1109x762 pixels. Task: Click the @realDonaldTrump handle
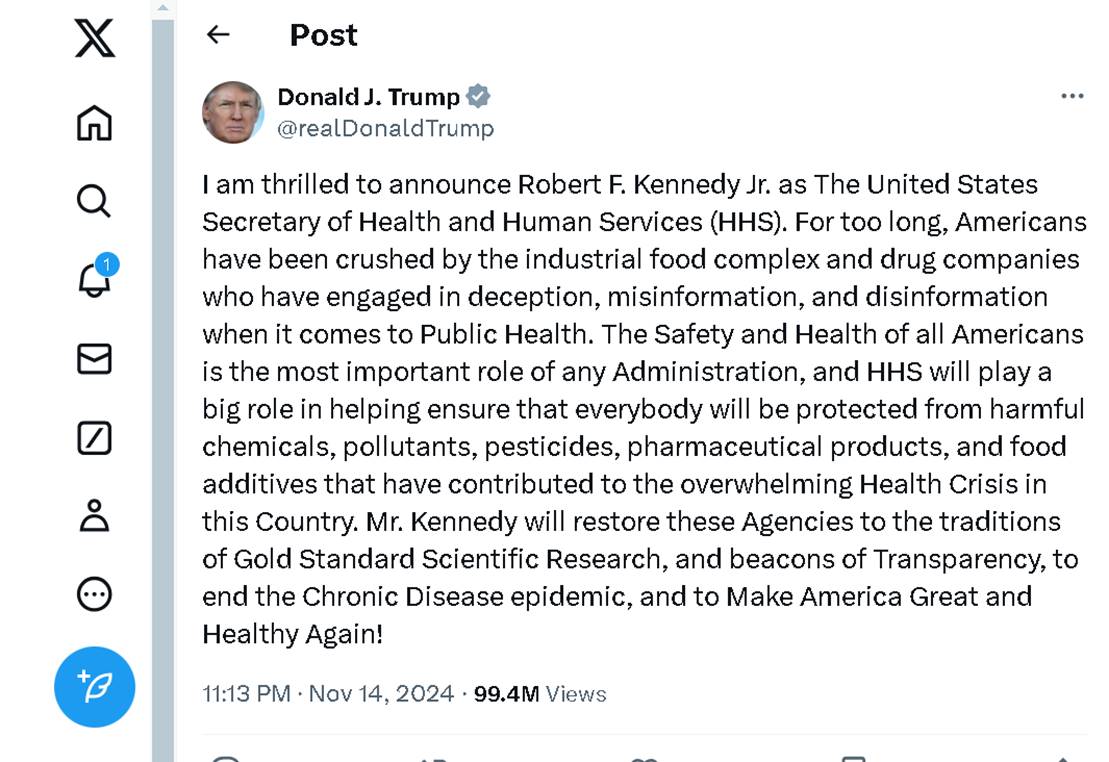point(385,129)
